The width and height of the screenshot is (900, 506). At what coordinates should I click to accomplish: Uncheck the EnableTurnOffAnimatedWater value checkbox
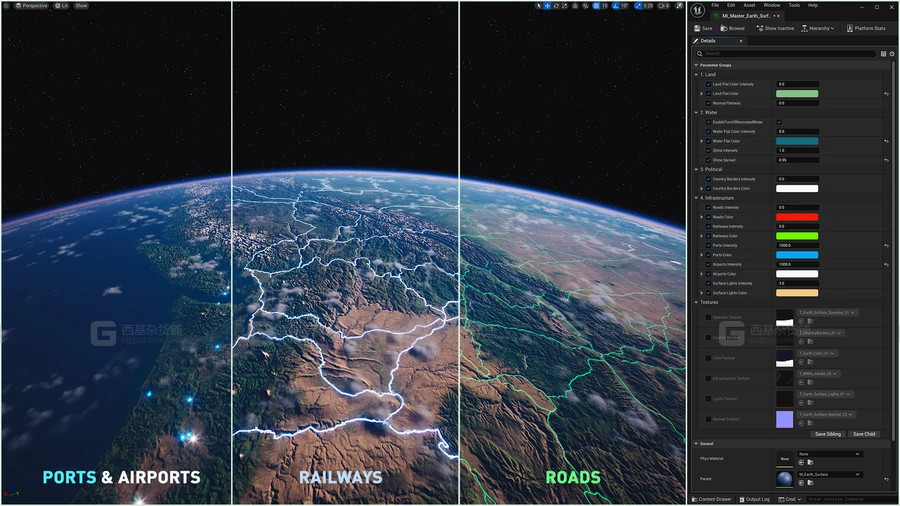tap(779, 122)
